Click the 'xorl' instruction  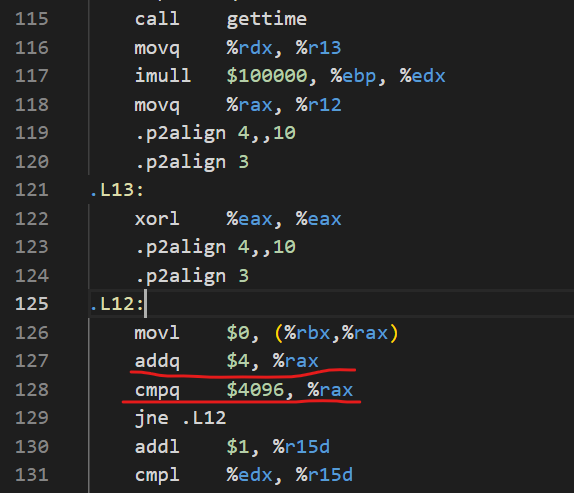click(x=157, y=219)
